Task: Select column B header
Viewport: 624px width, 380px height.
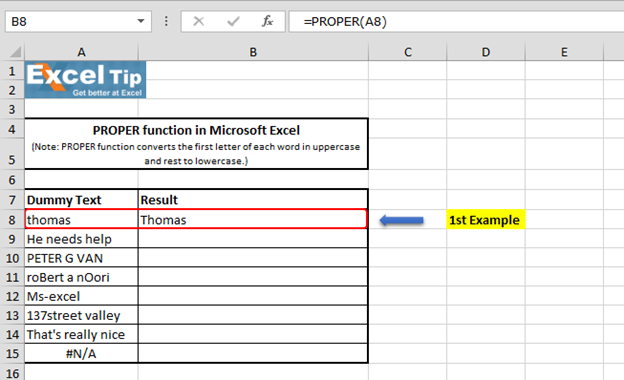Action: (253, 52)
